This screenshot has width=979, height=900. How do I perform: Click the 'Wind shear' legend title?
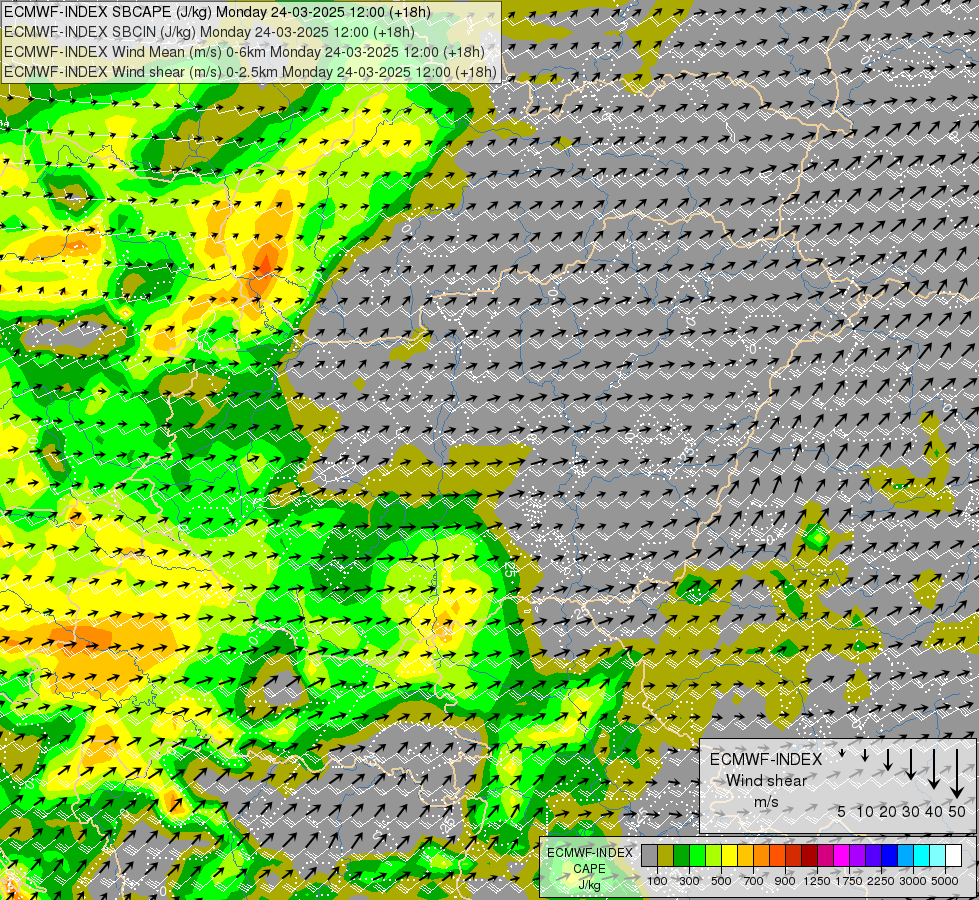766,781
